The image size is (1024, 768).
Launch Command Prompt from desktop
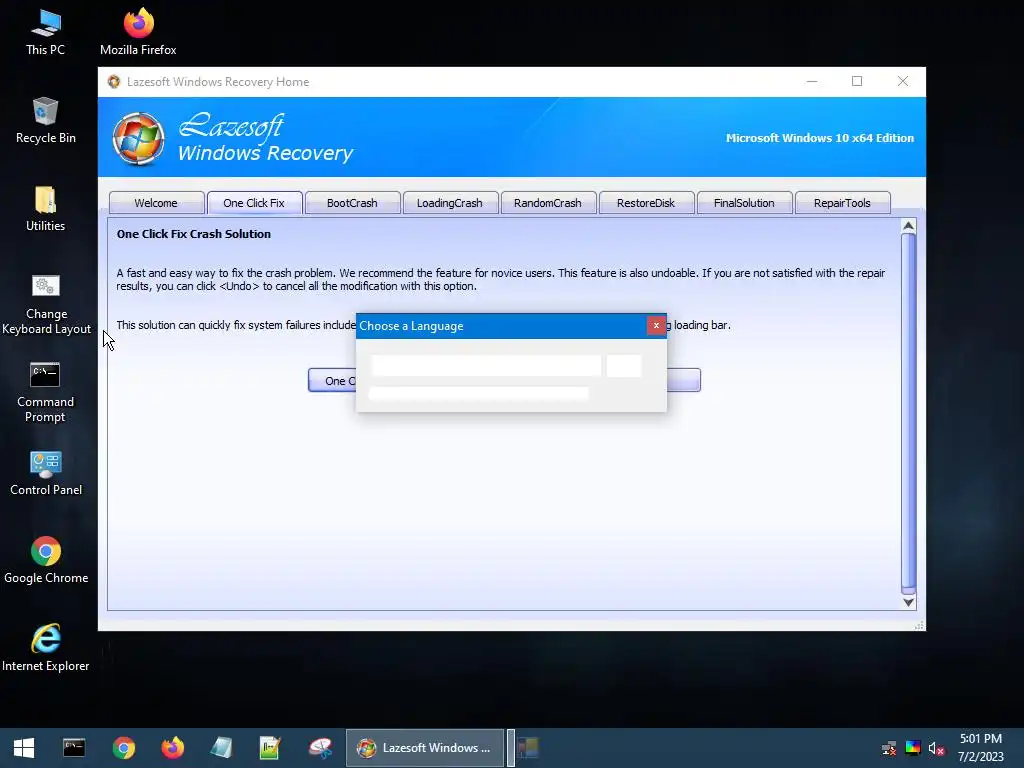tap(45, 392)
